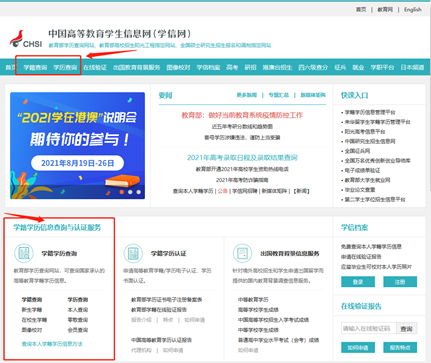
Task: Open 近五年考研分数线和趋势图 news item
Action: click(x=242, y=127)
